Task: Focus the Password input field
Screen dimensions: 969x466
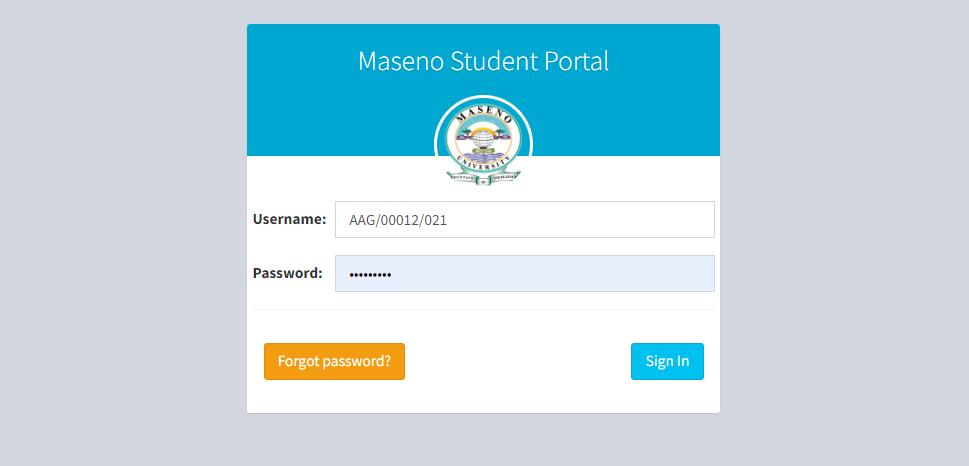Action: 525,273
